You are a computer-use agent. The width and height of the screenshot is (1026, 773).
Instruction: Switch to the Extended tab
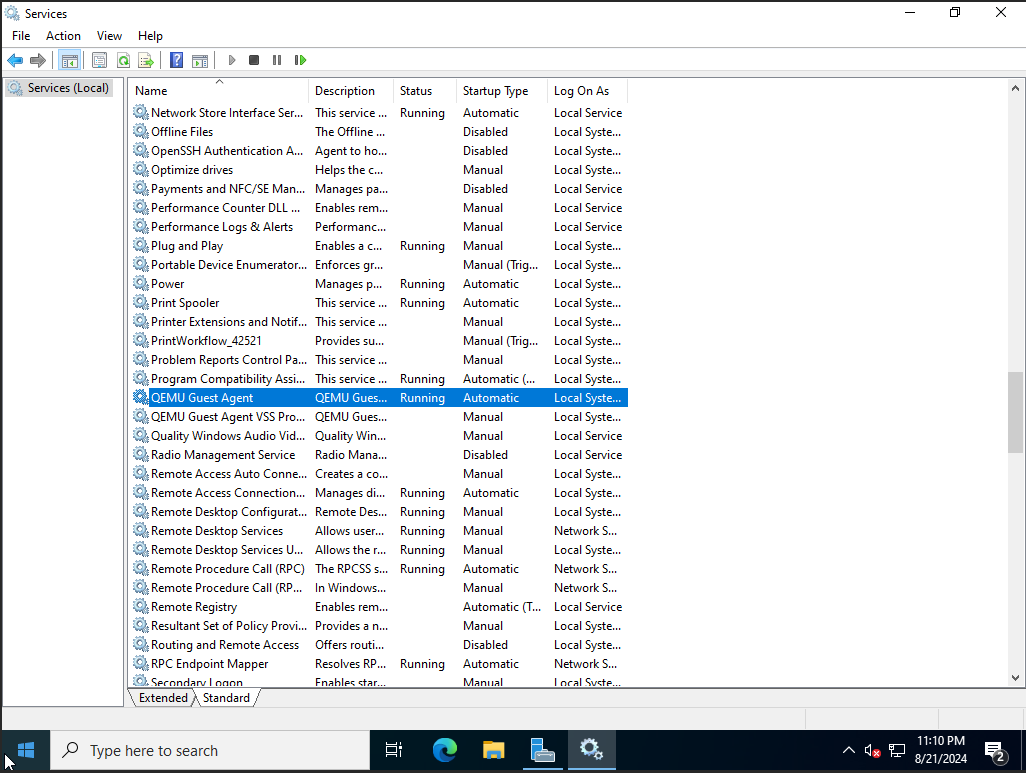(163, 698)
